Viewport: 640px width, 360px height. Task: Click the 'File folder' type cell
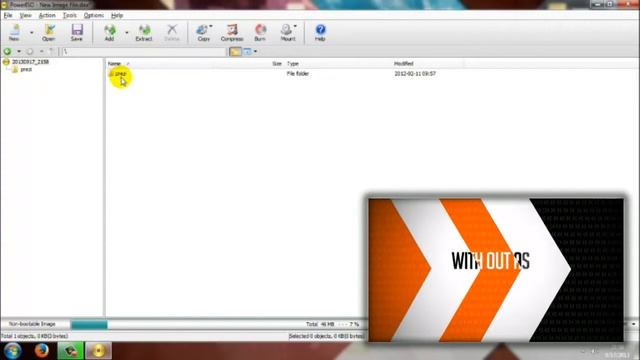298,74
